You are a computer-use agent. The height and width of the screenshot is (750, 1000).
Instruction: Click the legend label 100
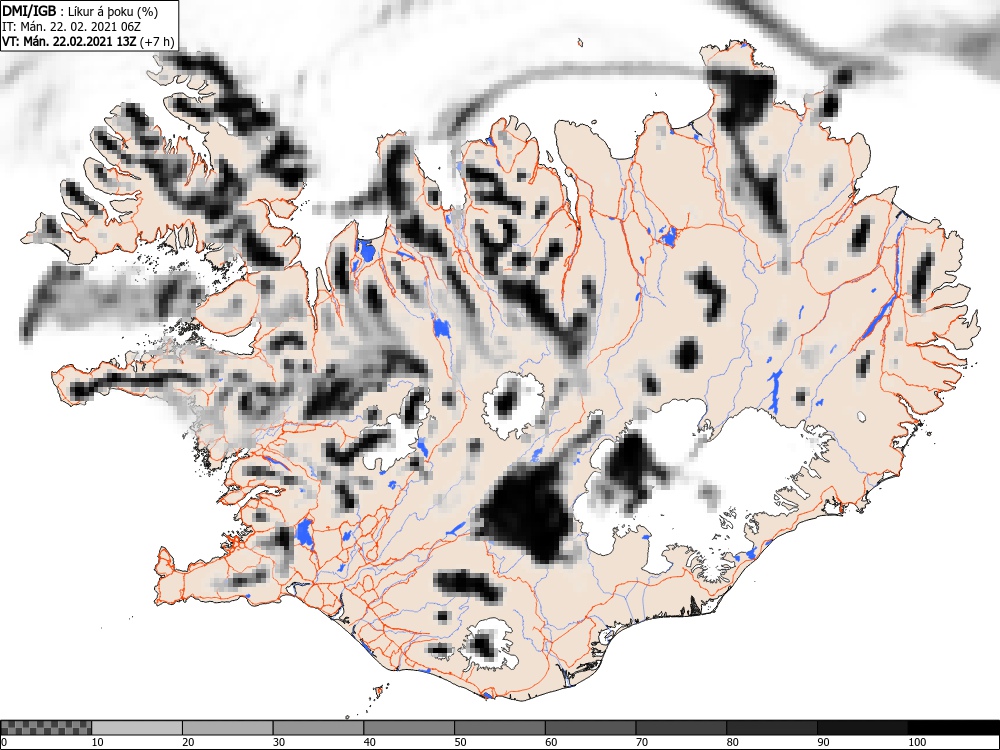click(916, 742)
